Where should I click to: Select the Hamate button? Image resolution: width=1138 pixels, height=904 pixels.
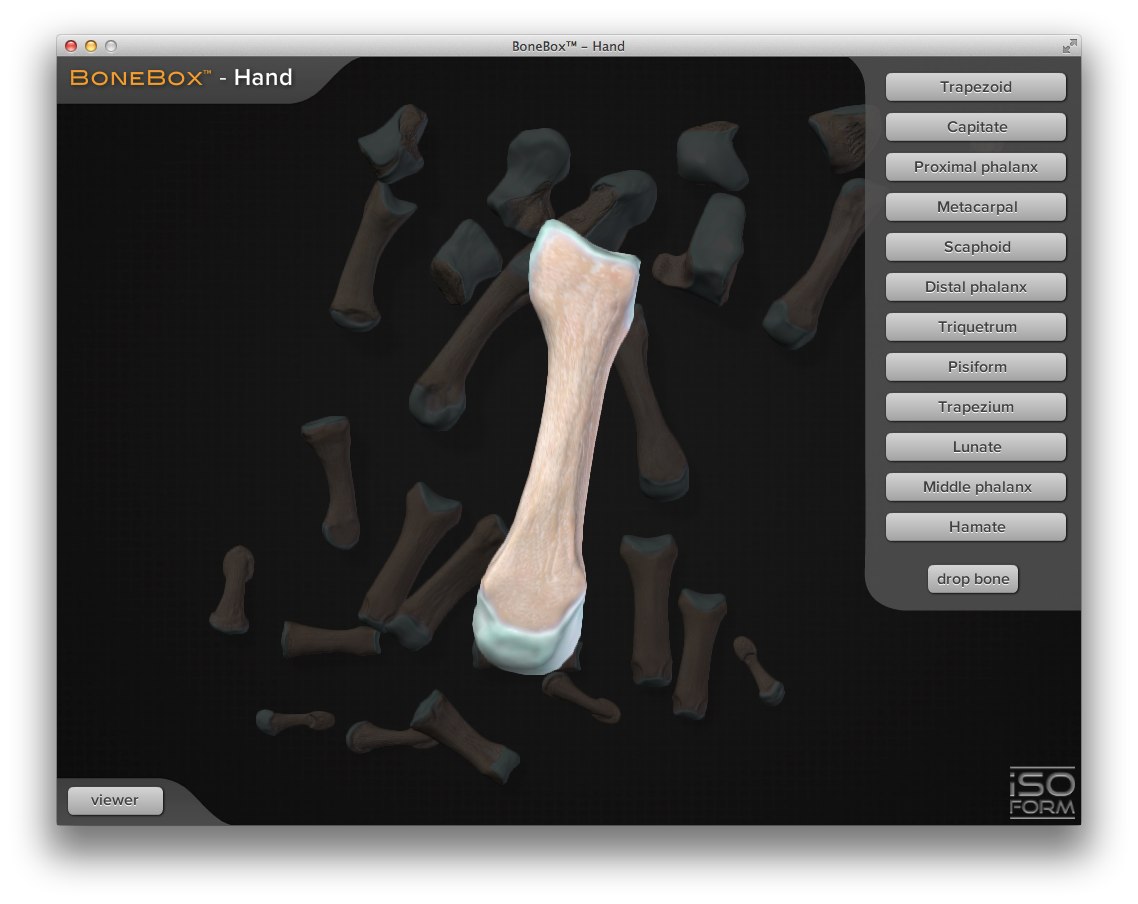(x=975, y=527)
